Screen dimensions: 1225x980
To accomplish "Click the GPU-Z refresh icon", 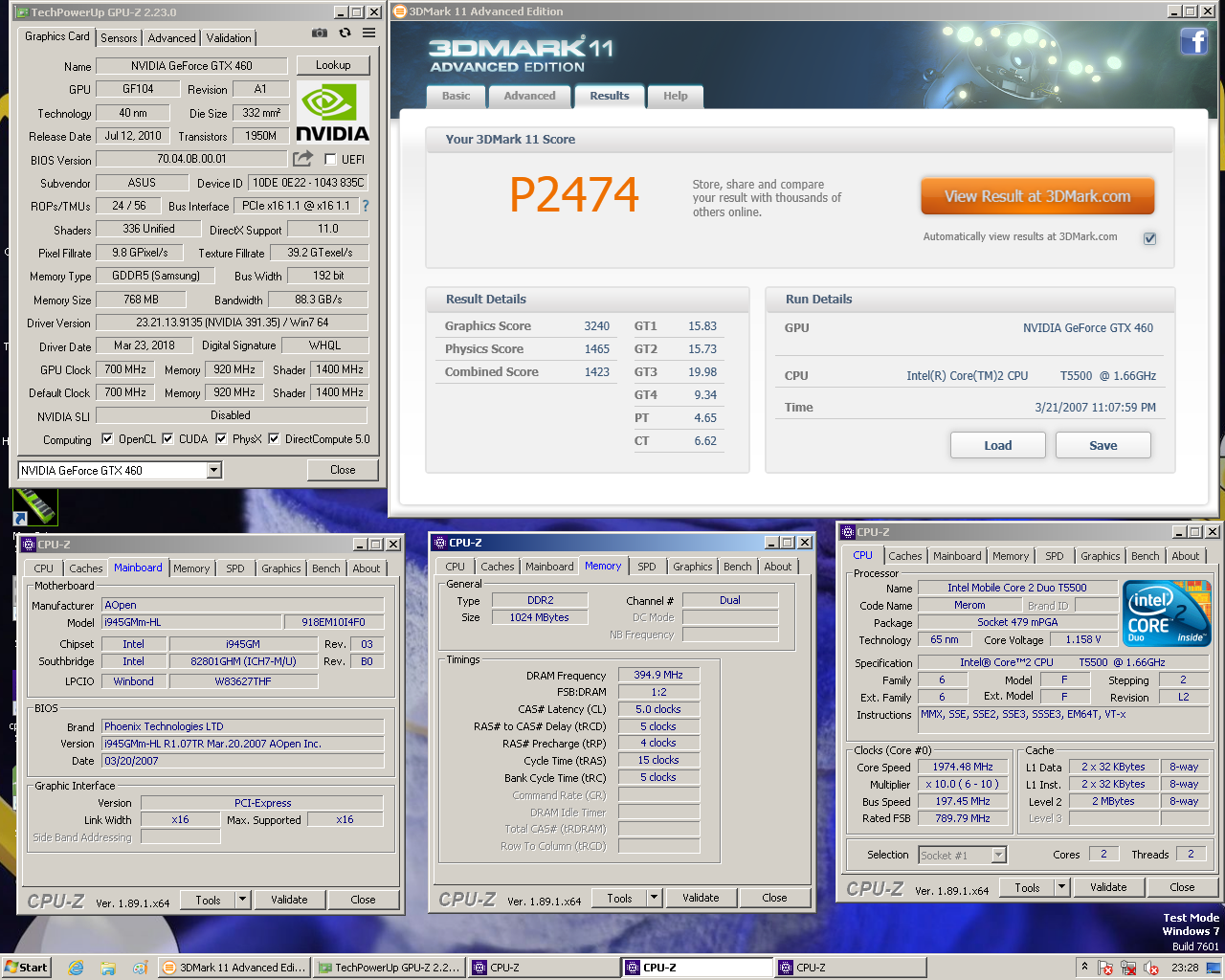I will tap(345, 33).
